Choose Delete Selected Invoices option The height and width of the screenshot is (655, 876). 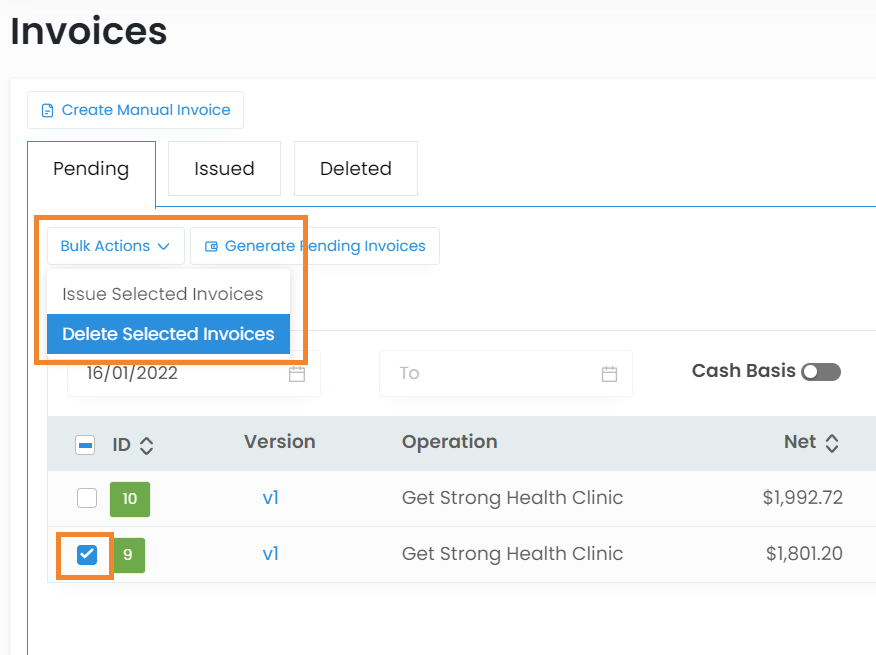[x=168, y=334]
